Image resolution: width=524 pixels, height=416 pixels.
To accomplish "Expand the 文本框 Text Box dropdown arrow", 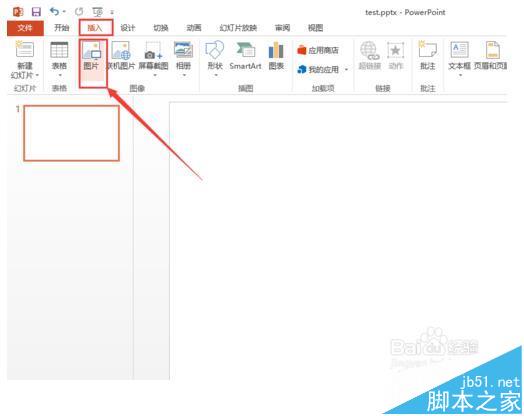I will click(x=461, y=75).
